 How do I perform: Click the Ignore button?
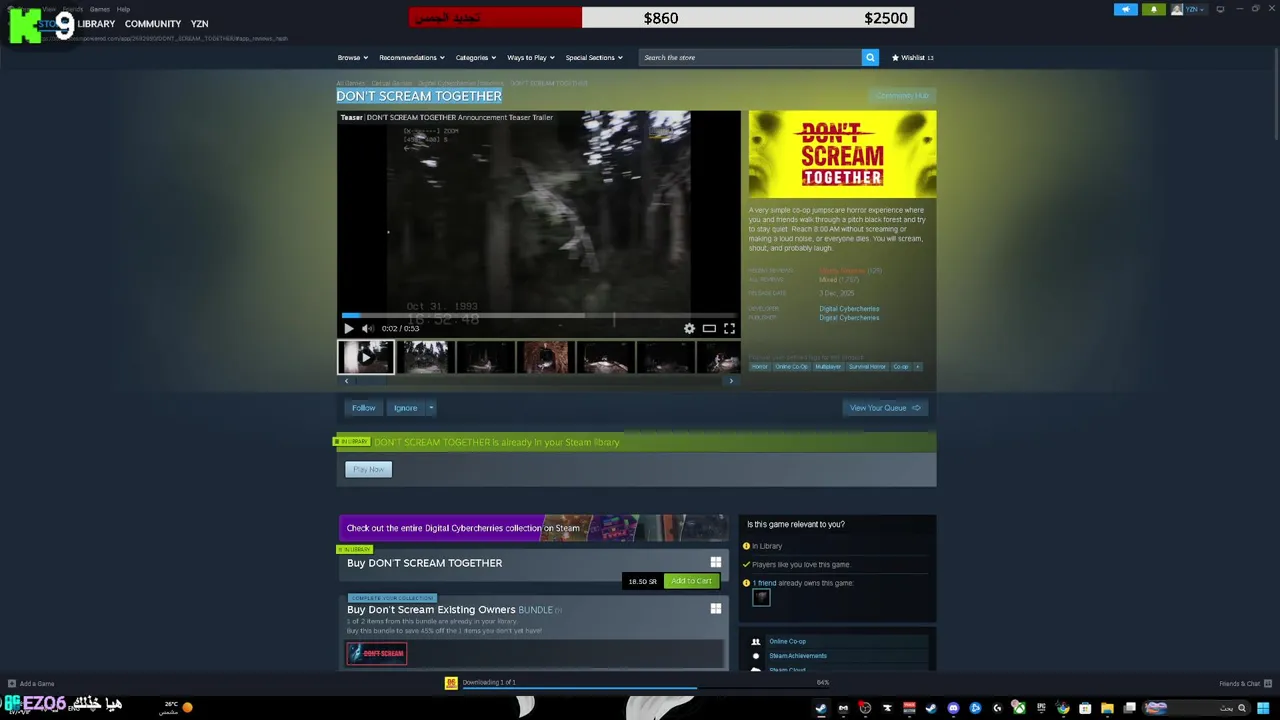click(405, 408)
